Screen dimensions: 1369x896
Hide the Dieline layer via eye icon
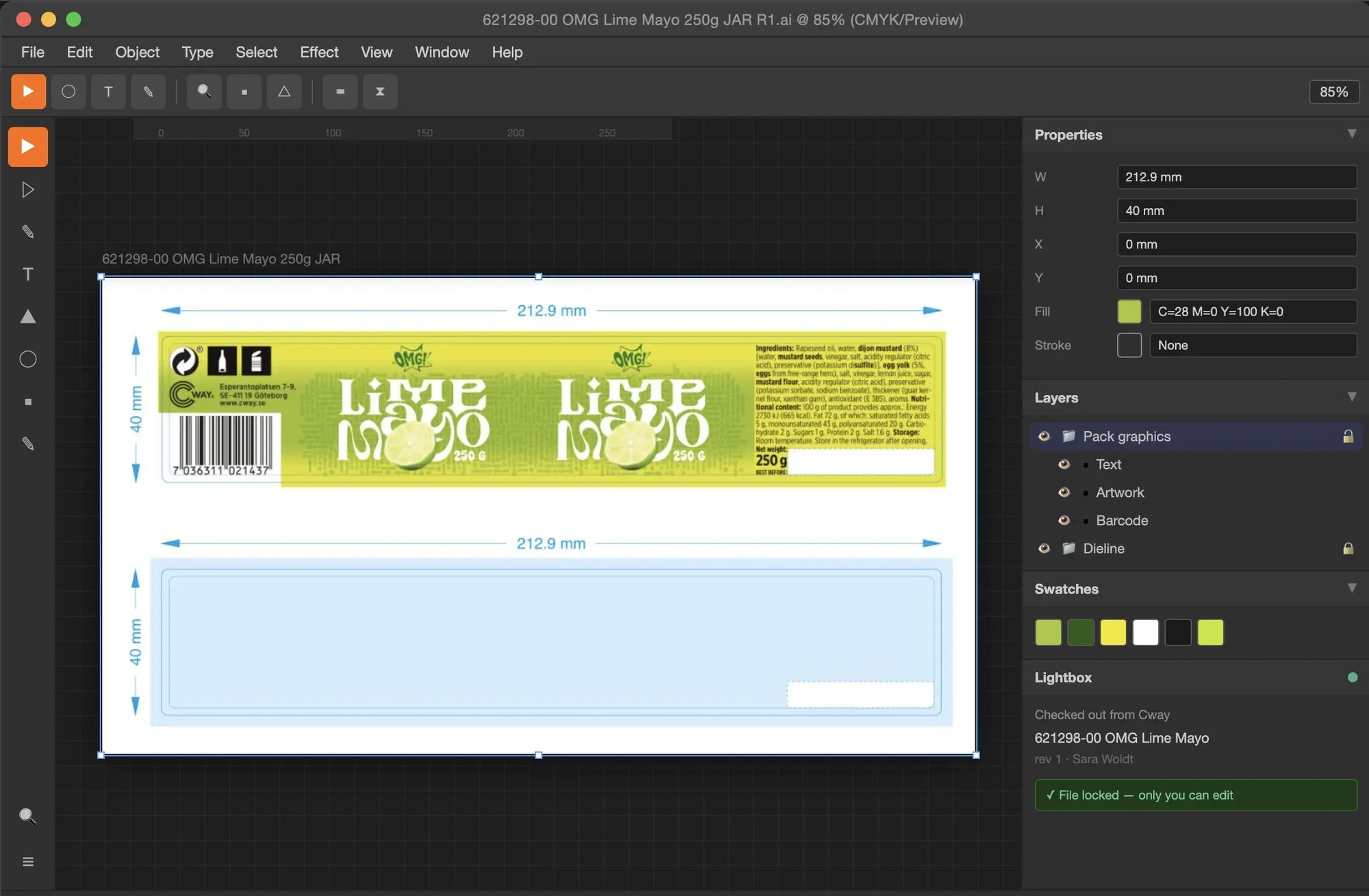coord(1044,549)
